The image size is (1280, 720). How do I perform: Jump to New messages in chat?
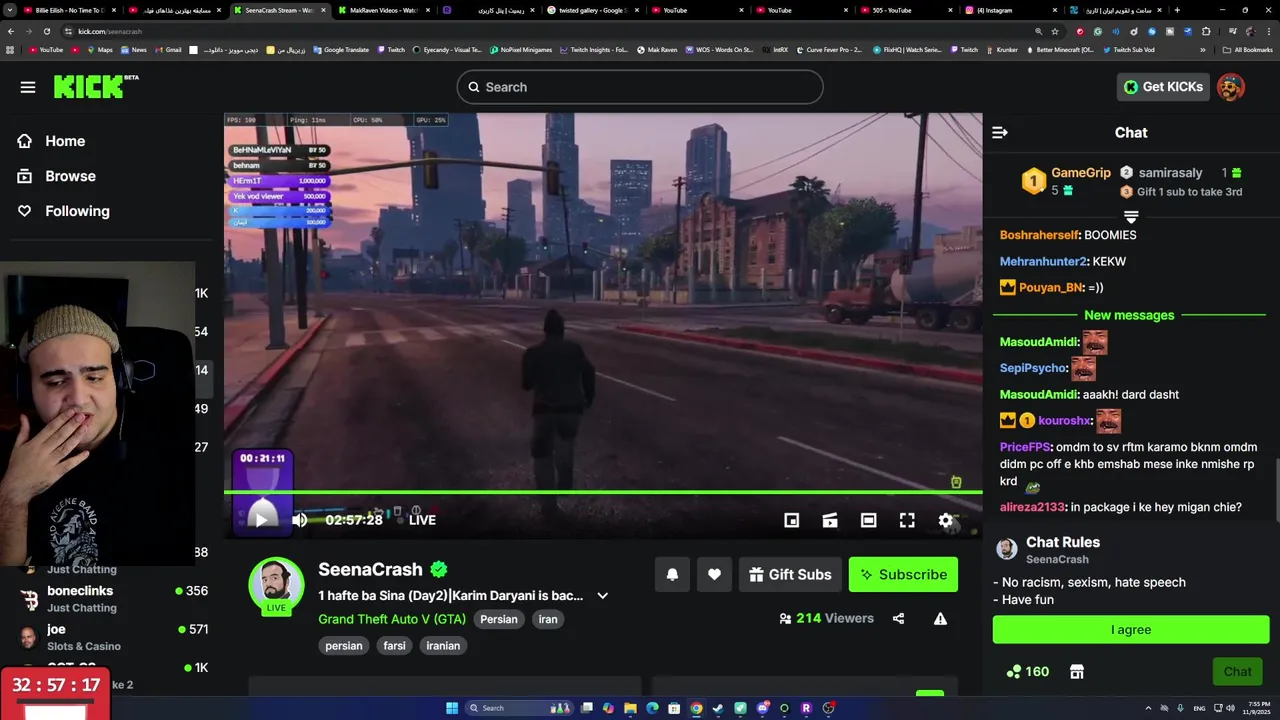click(1129, 315)
